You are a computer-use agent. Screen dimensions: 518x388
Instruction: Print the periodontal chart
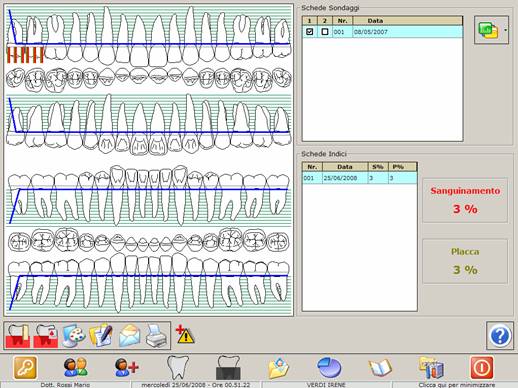[156, 336]
